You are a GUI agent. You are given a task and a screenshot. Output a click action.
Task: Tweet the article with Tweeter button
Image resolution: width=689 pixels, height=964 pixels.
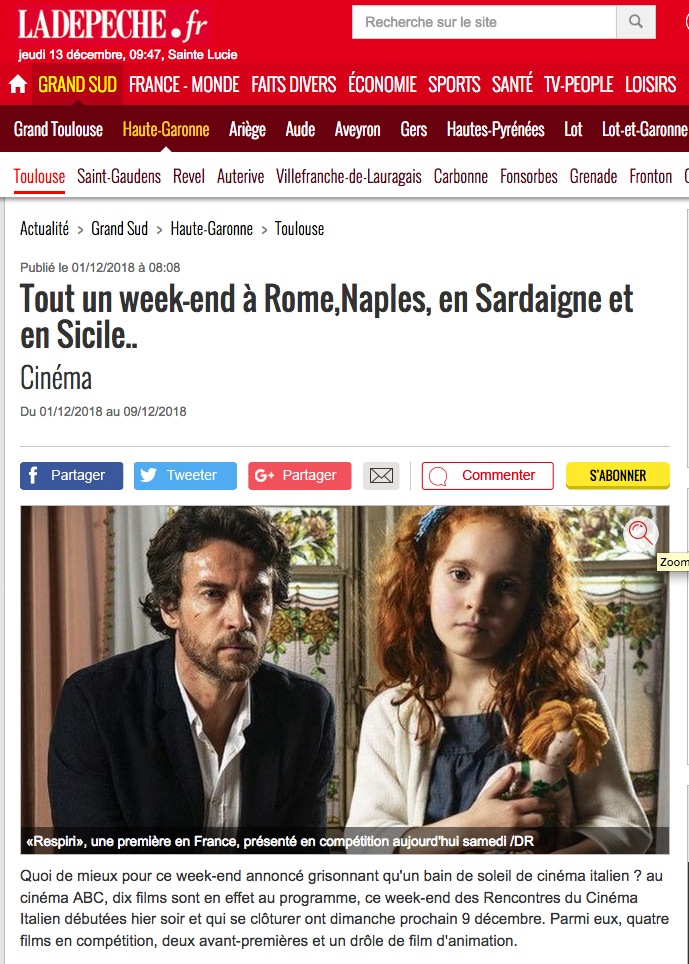tap(185, 476)
